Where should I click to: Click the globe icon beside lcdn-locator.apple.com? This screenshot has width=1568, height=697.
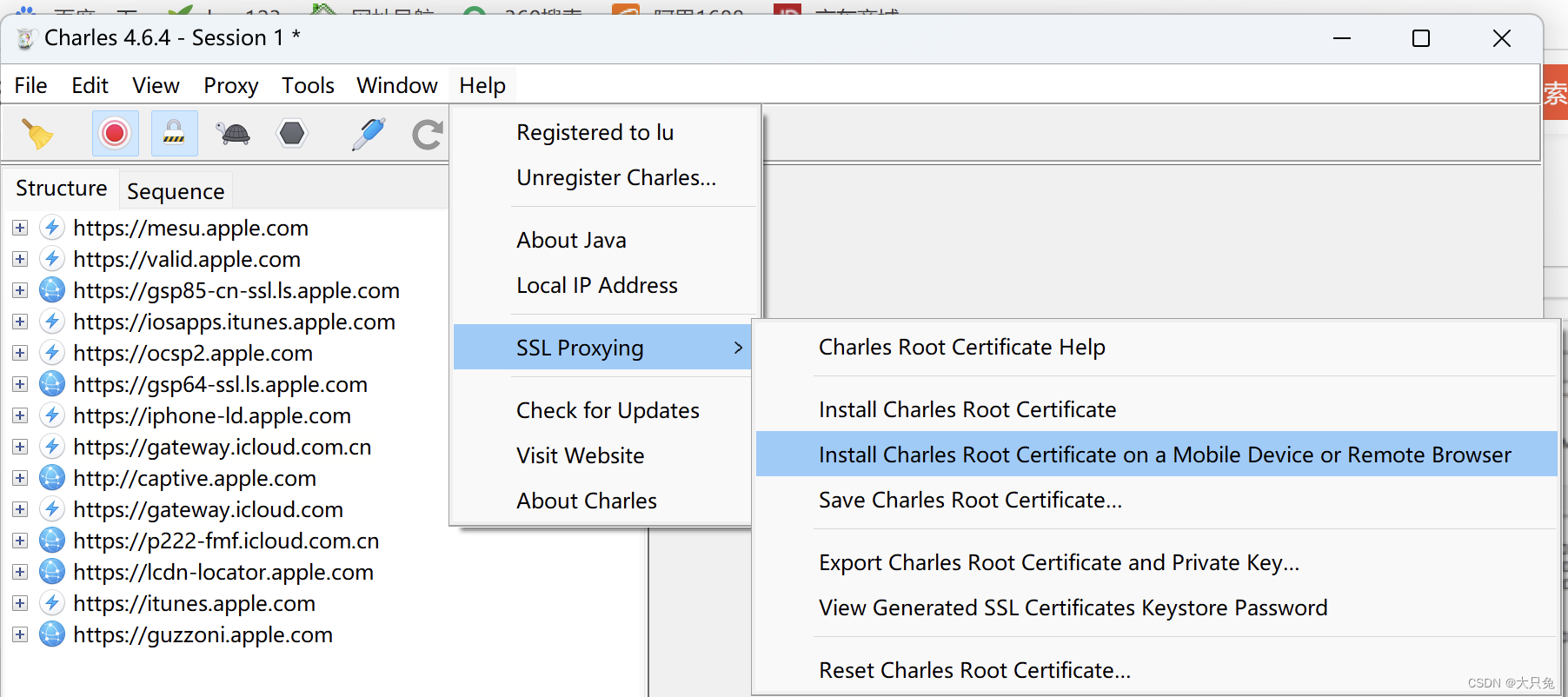pos(52,572)
